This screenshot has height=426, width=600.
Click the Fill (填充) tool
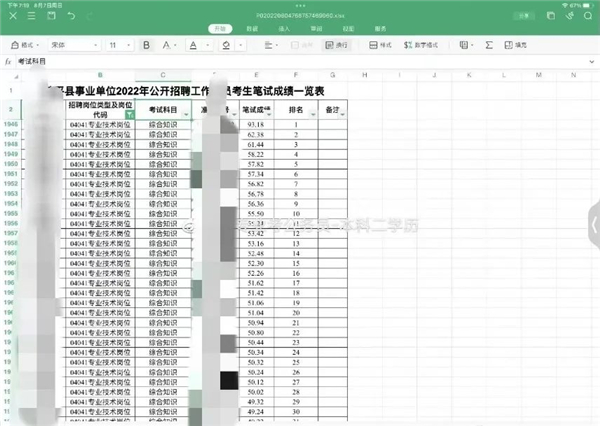(x=516, y=45)
